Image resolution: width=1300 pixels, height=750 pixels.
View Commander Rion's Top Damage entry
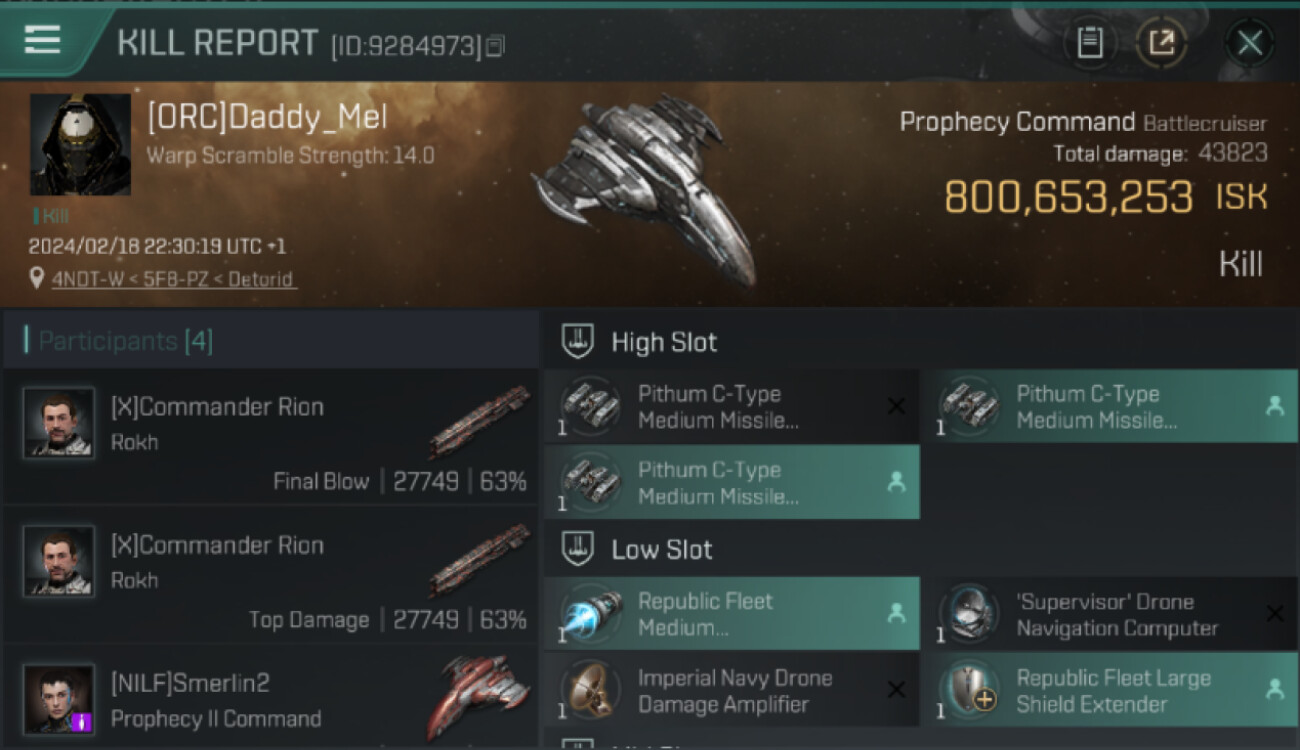(x=270, y=575)
